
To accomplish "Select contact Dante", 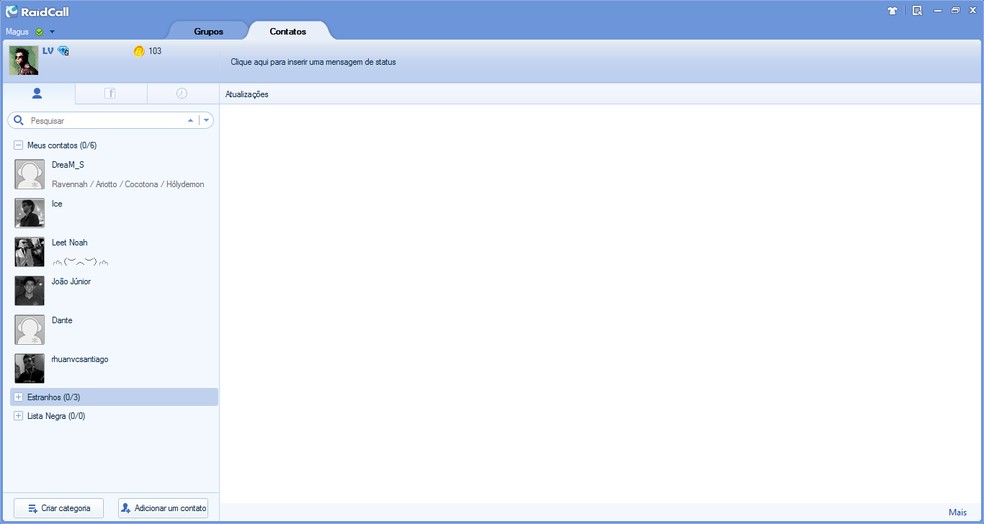I will pos(62,320).
